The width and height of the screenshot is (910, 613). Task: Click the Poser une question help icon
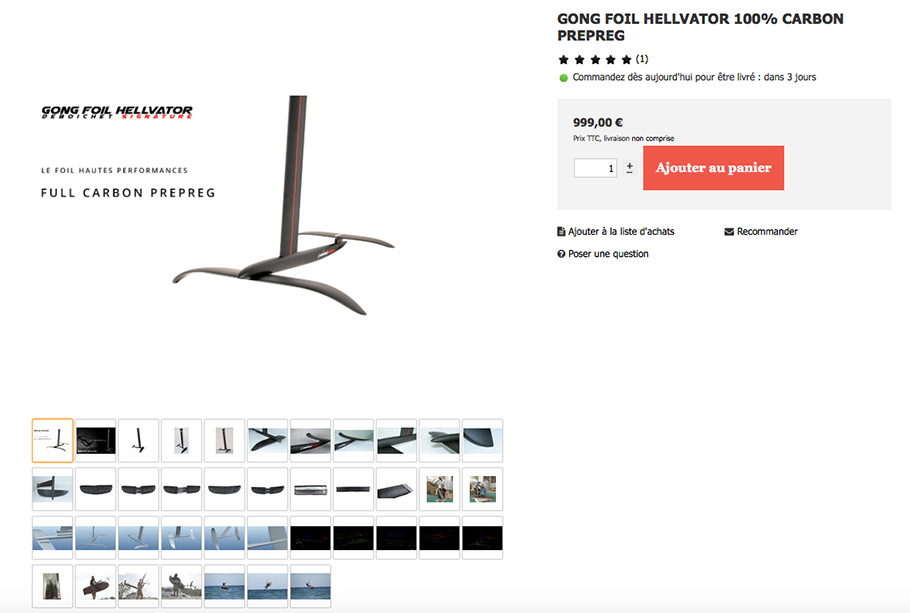pyautogui.click(x=561, y=254)
